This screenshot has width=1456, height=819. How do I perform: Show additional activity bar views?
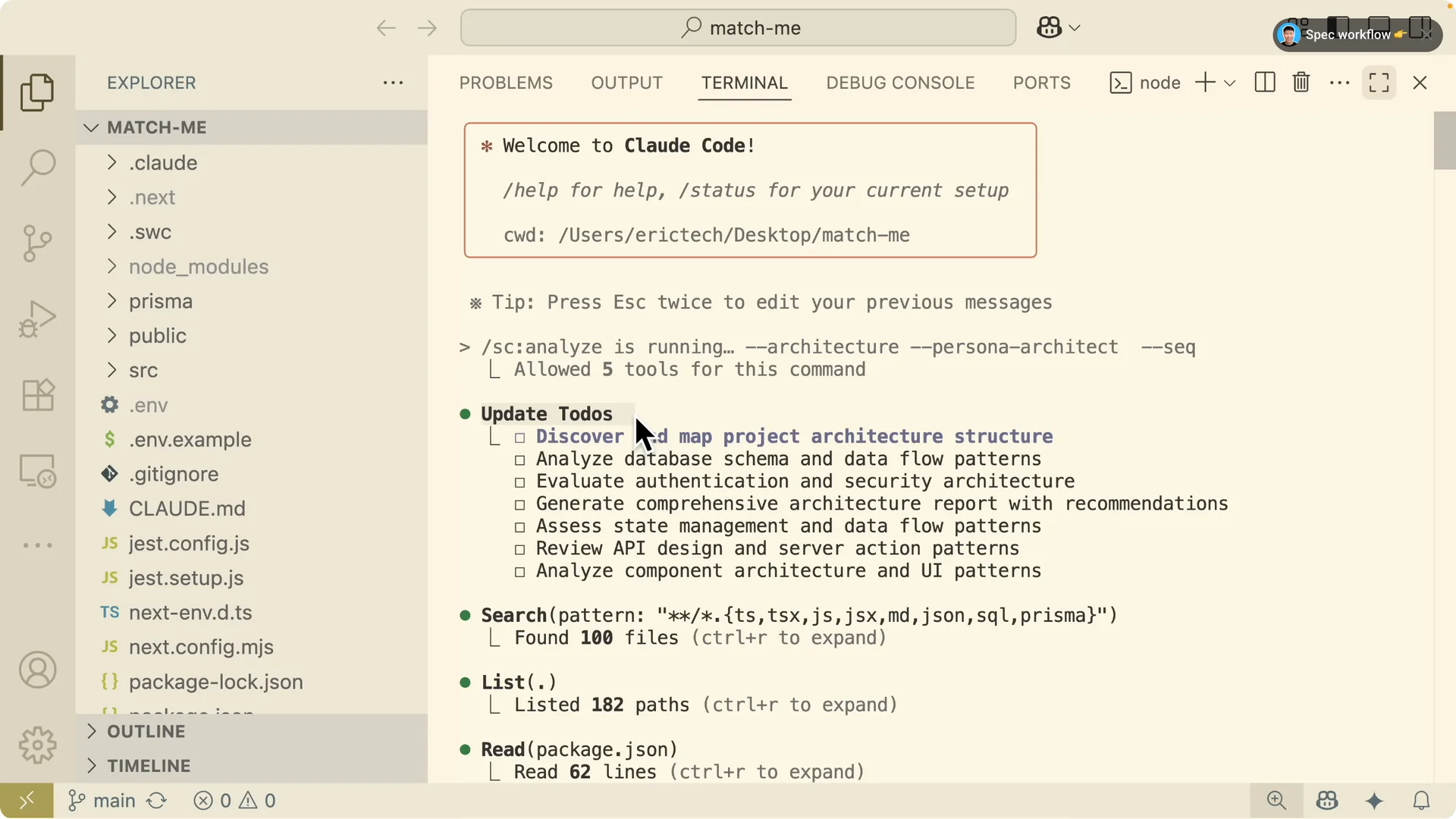[37, 545]
